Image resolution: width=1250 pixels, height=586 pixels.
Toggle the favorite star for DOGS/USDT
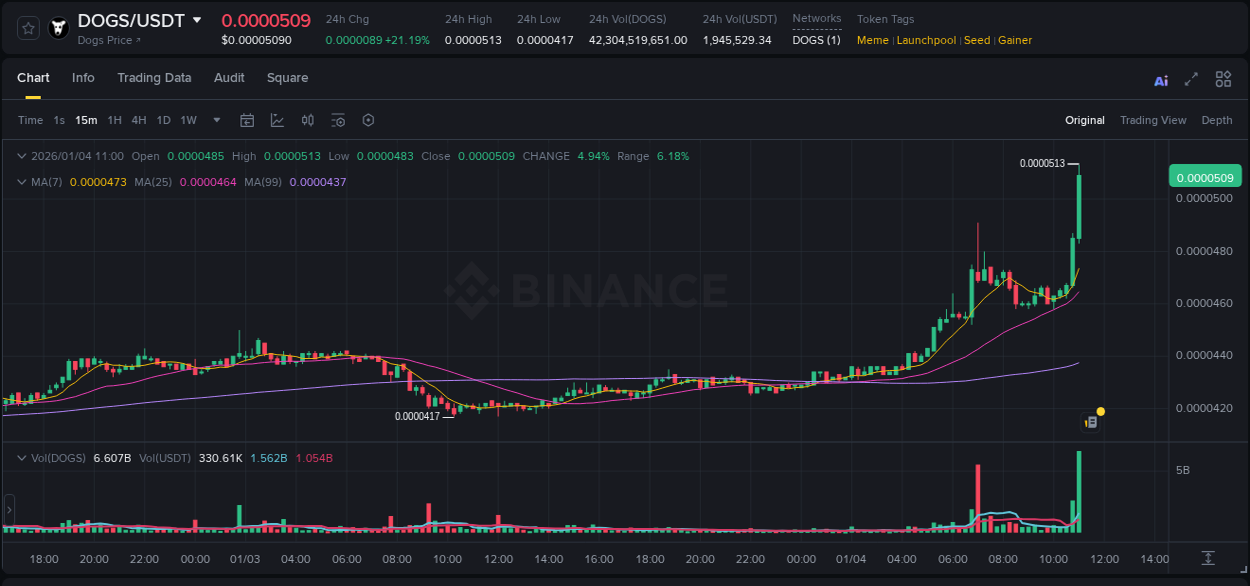tap(27, 28)
